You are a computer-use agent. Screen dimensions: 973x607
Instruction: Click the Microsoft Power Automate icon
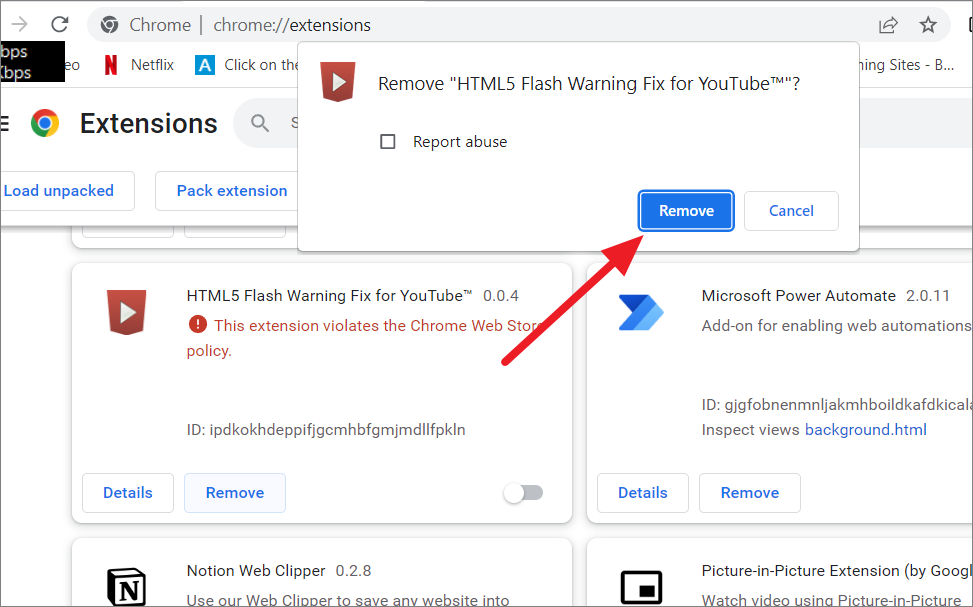tap(641, 312)
